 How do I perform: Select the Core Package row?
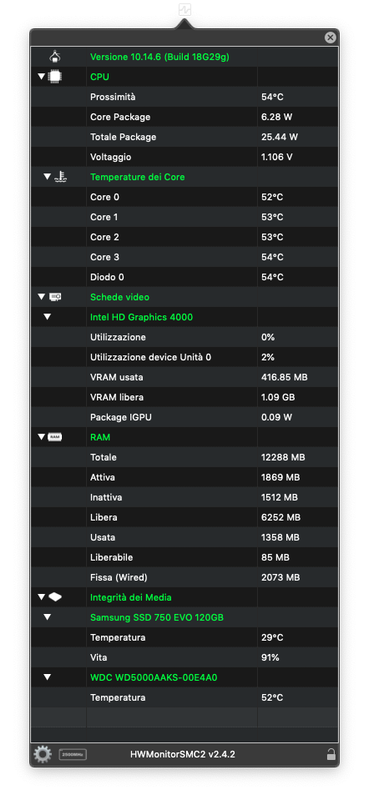(x=185, y=117)
